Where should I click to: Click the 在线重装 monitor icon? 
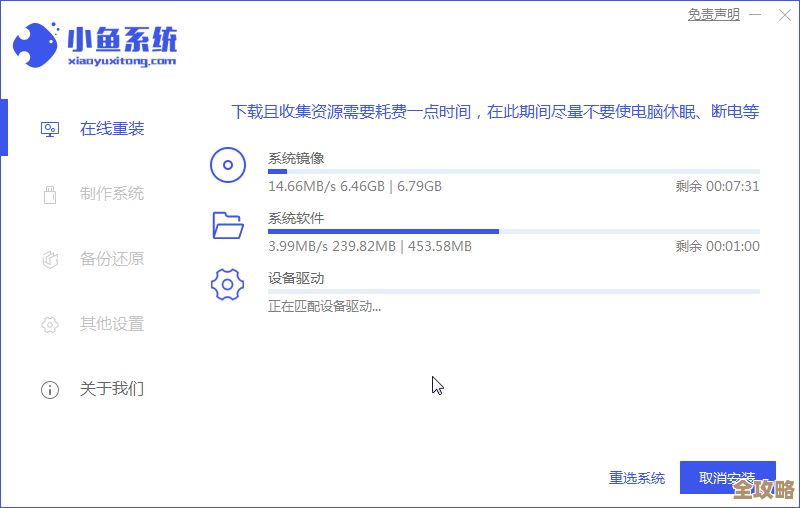(x=49, y=130)
